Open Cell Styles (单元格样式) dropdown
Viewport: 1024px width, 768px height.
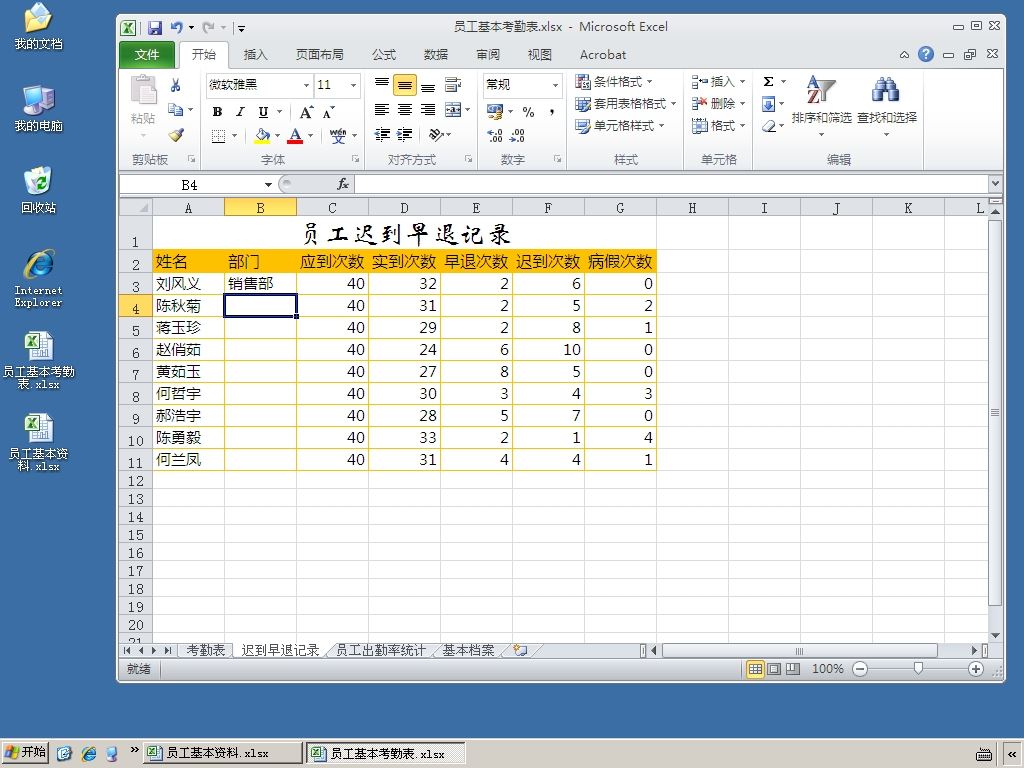620,126
